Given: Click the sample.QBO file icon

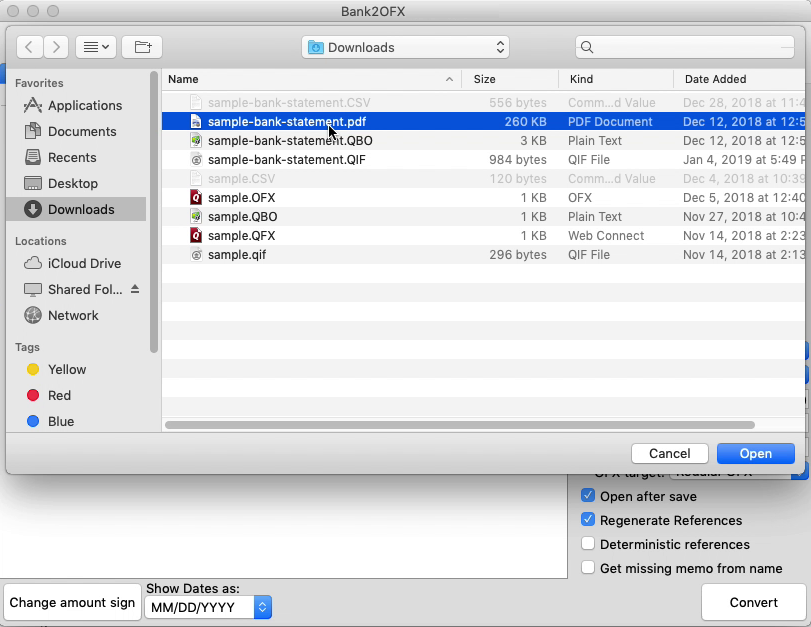Looking at the screenshot, I should click(x=196, y=217).
